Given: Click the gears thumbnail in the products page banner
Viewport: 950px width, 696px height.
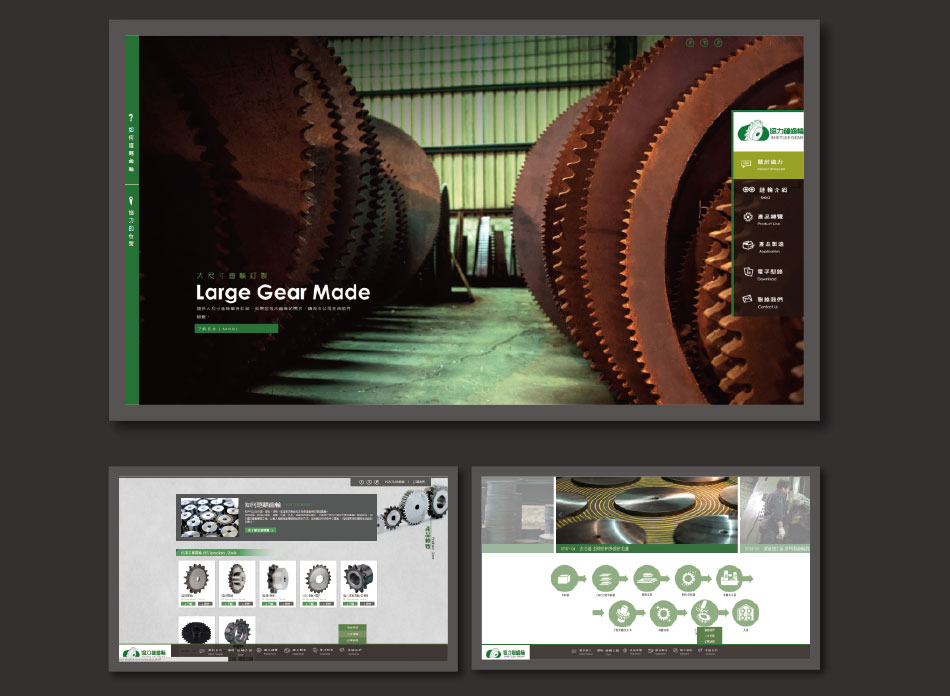Looking at the screenshot, I should 210,517.
